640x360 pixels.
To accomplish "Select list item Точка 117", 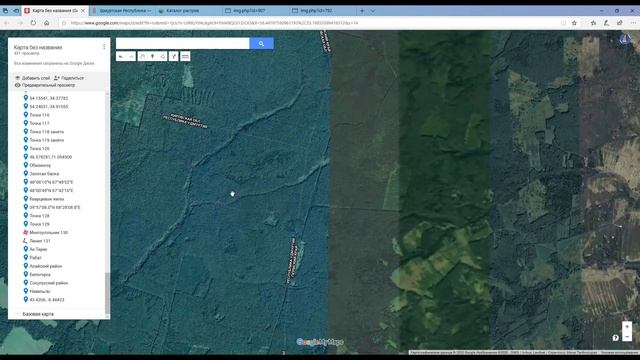I will click(39, 123).
